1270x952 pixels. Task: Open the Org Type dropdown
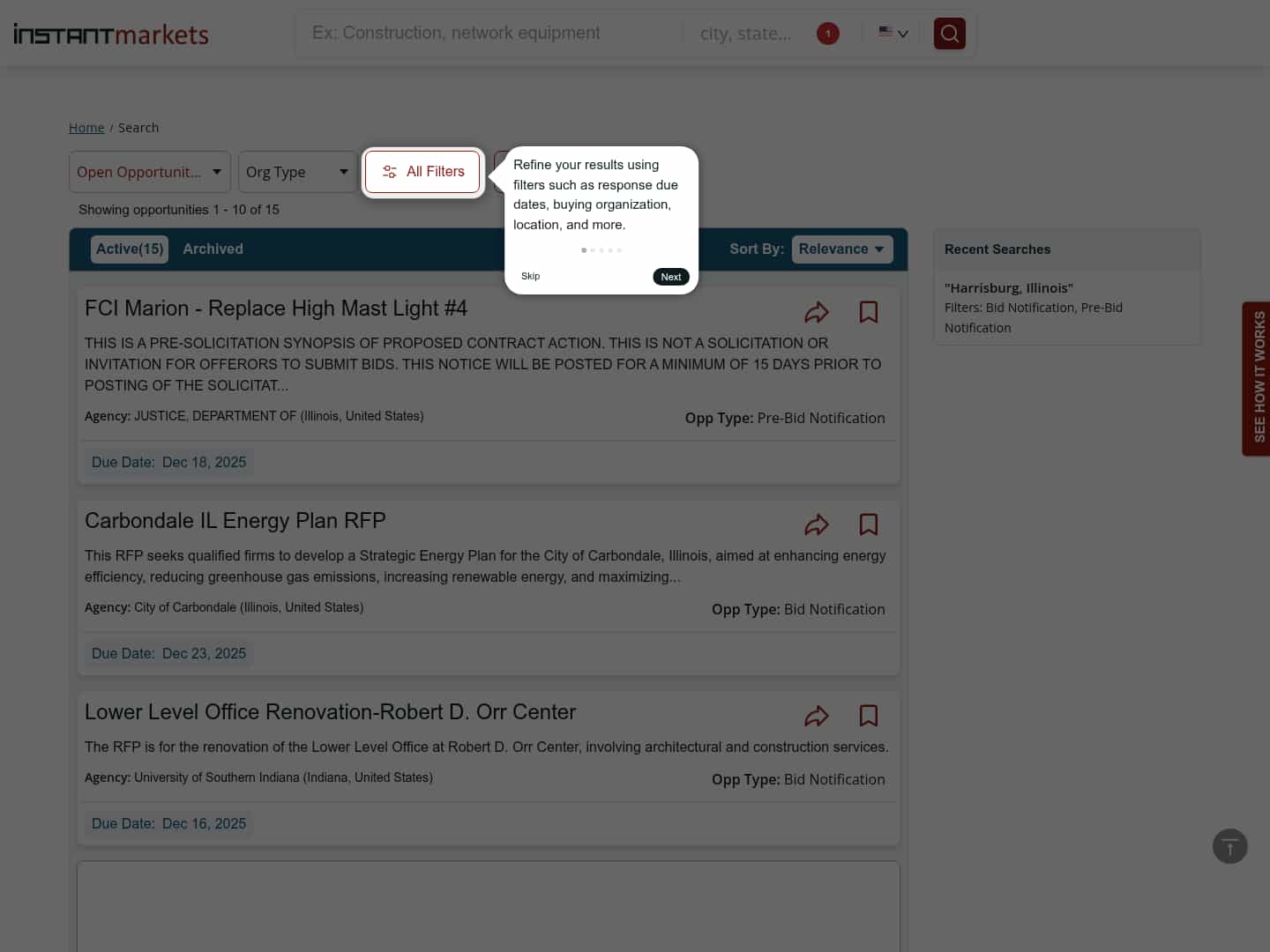[x=297, y=172]
